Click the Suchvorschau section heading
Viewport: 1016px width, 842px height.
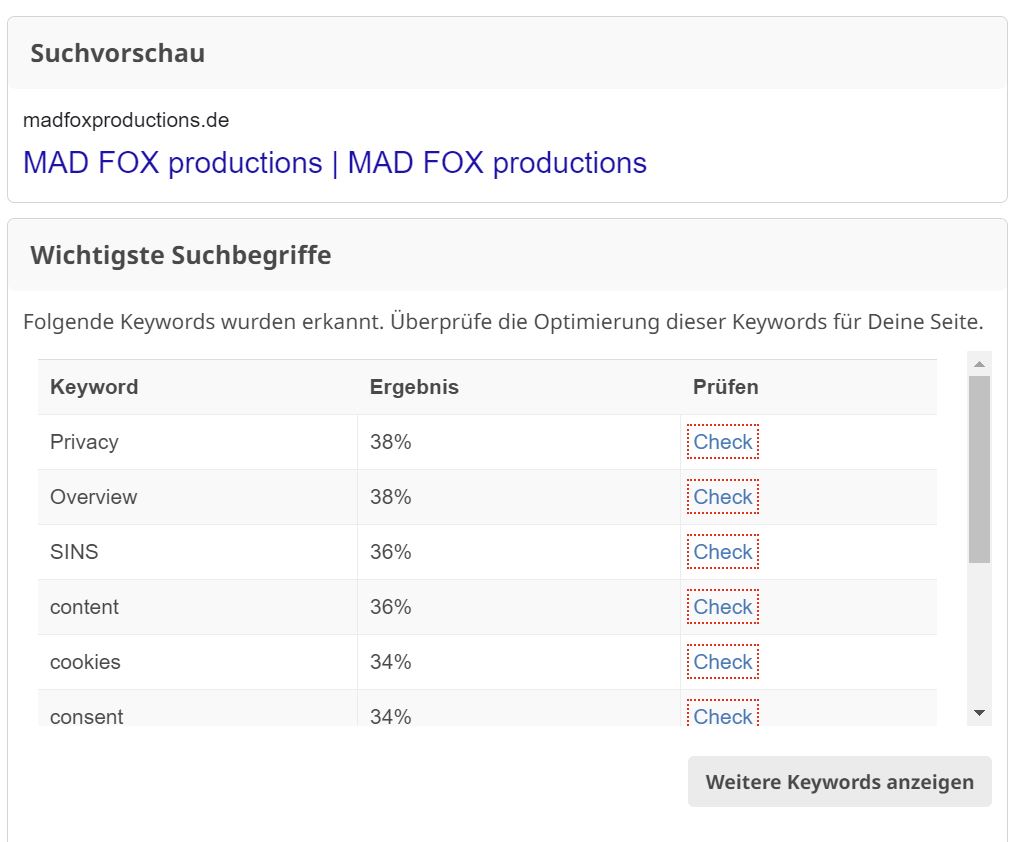tap(117, 53)
